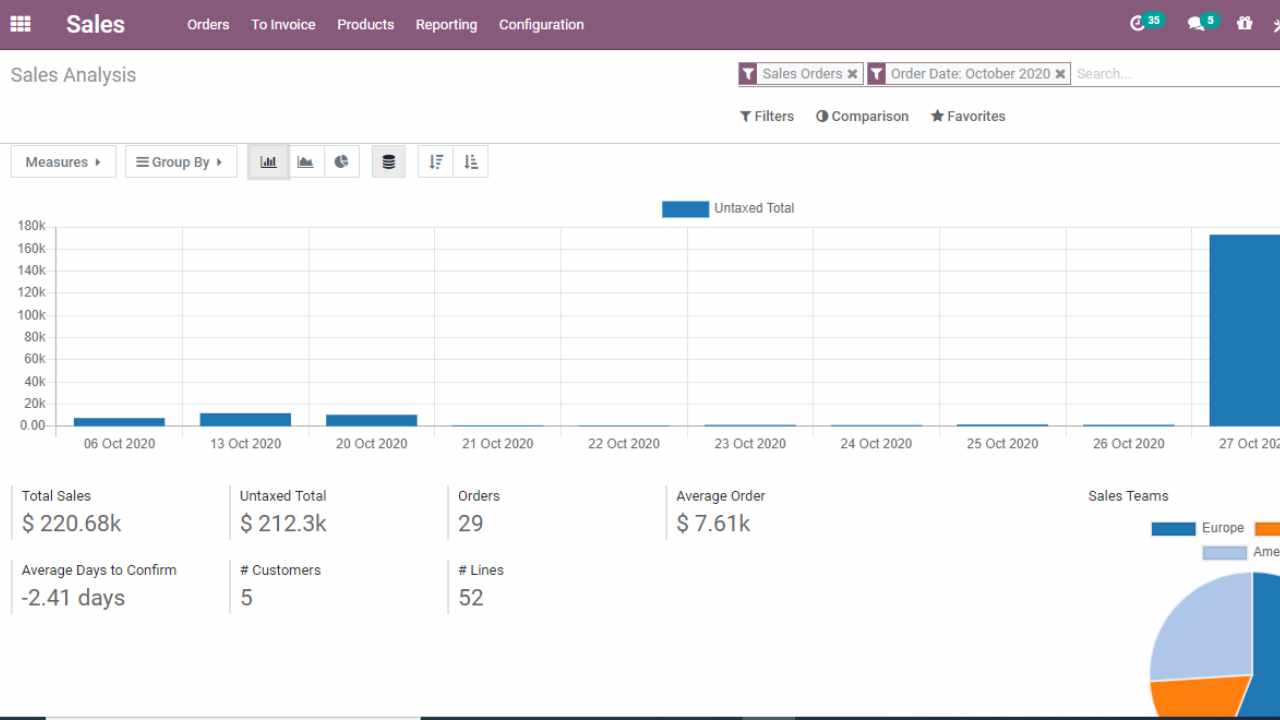1280x720 pixels.
Task: Open the activities clock icon
Action: 1137,24
